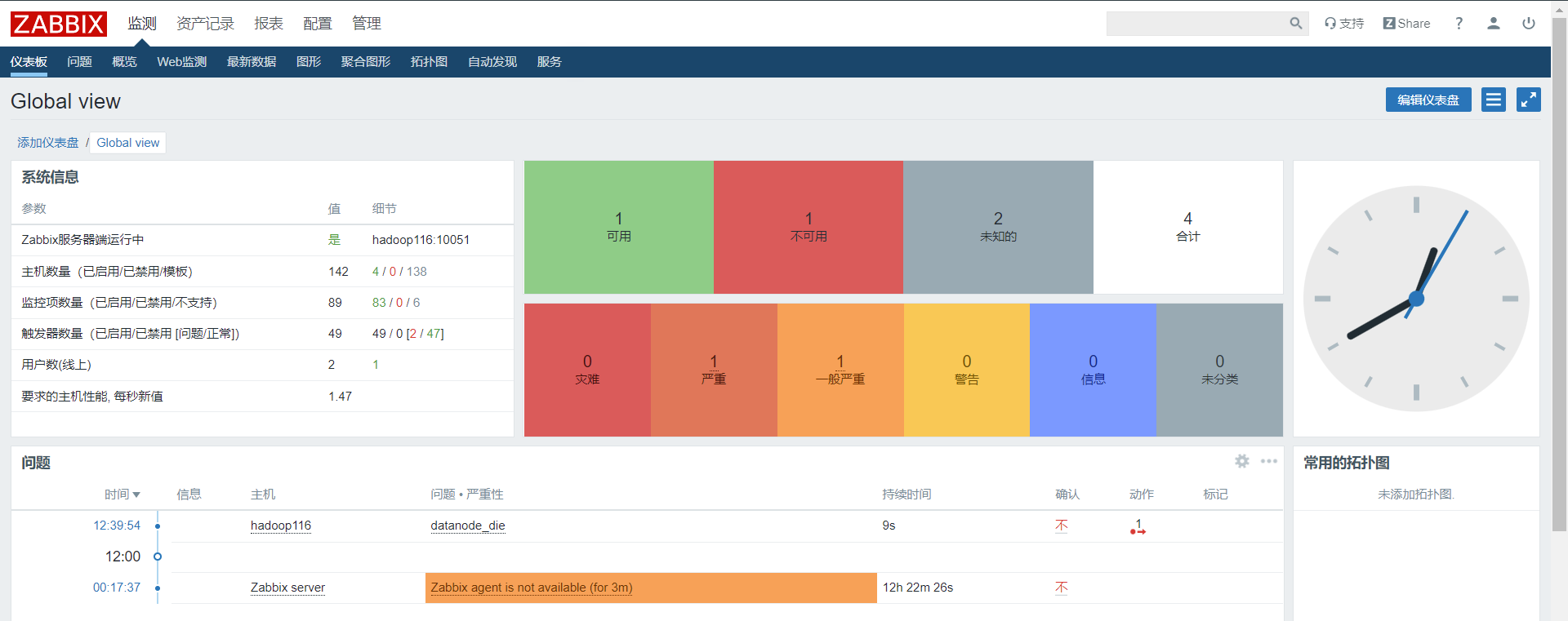1568x621 pixels.
Task: Select the 仪表板 submenu tab
Action: (x=29, y=62)
